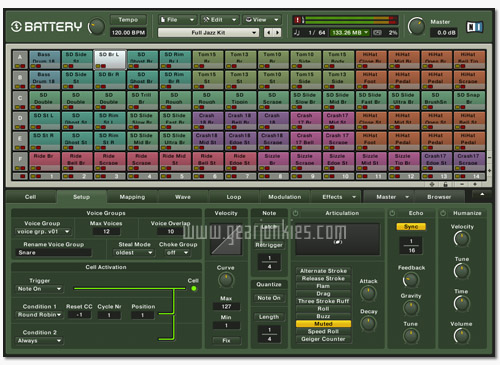Select row F header
500x365 pixels.
point(20,161)
